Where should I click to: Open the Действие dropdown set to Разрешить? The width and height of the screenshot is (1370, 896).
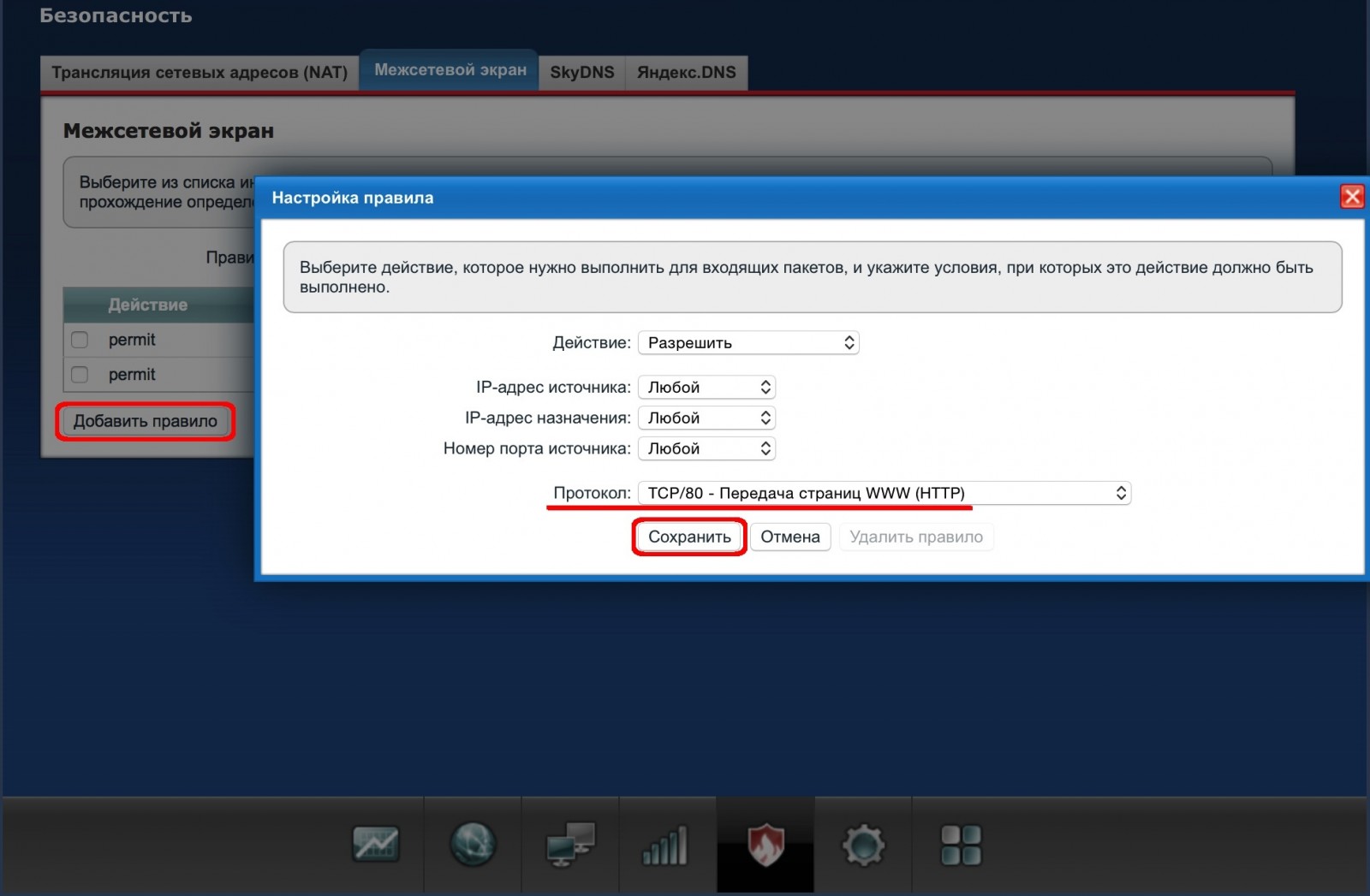[x=748, y=342]
